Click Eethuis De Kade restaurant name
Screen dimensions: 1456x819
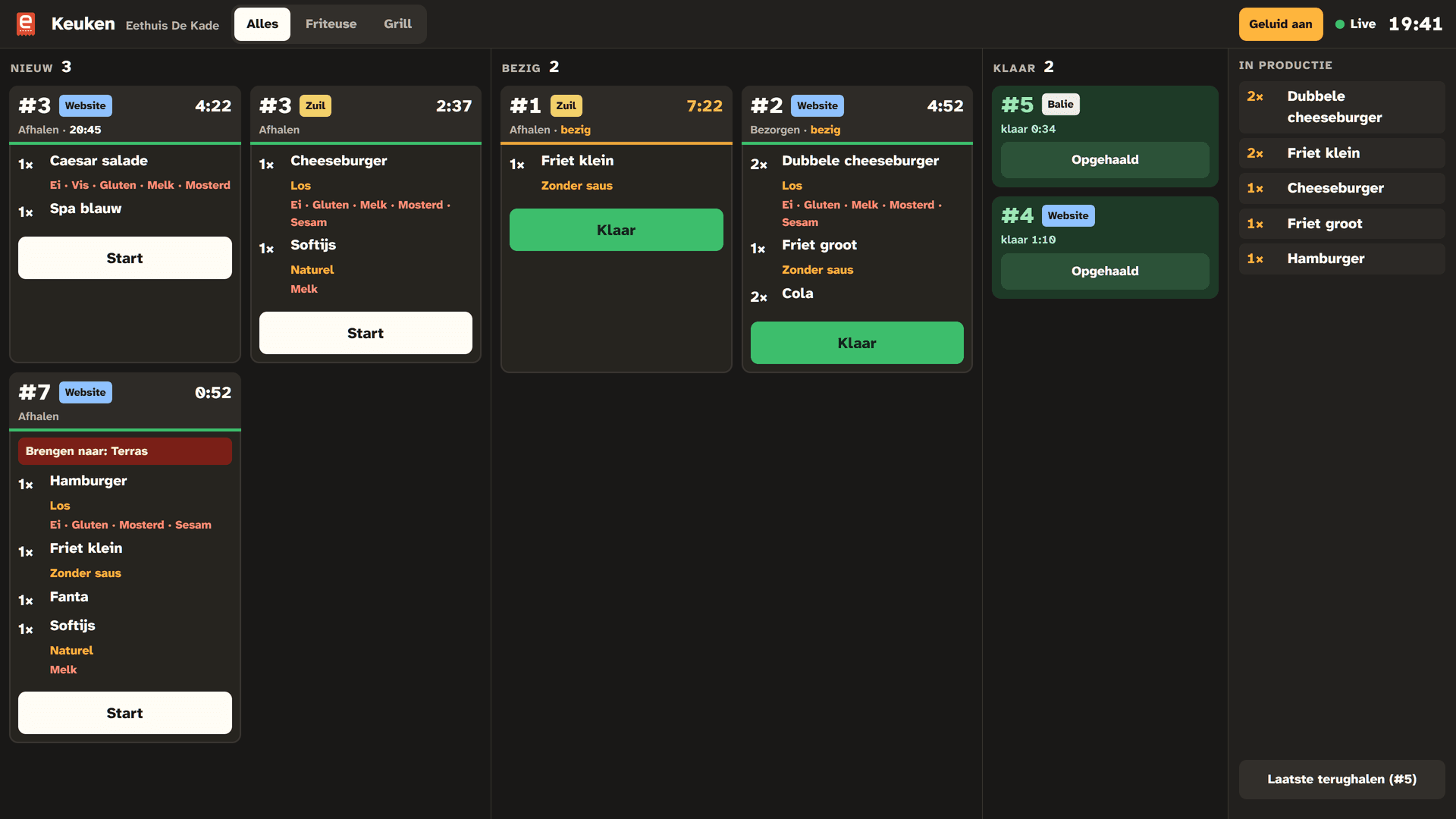click(172, 26)
